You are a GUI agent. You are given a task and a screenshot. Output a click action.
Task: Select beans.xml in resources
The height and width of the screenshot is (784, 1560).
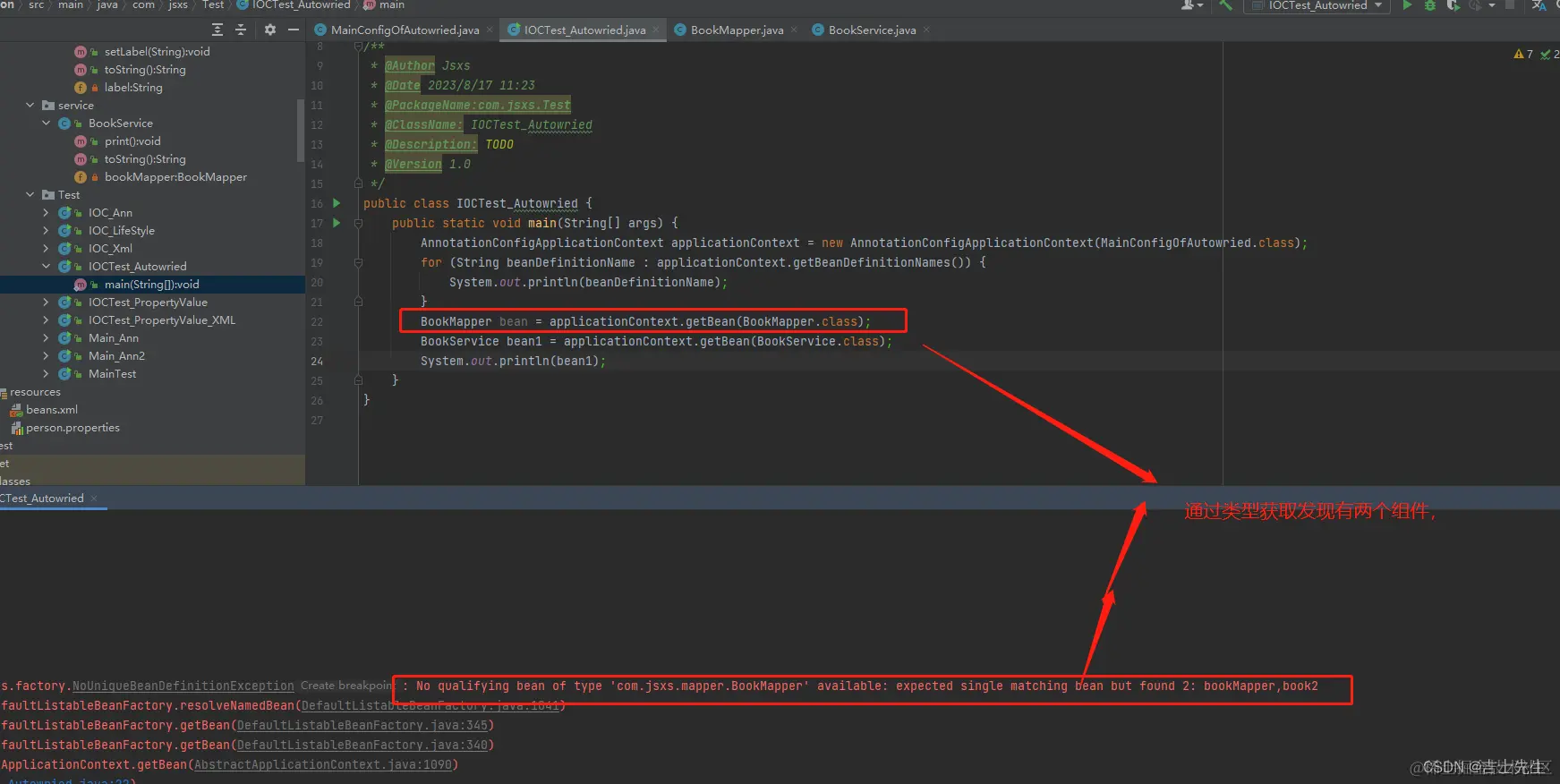coord(52,410)
